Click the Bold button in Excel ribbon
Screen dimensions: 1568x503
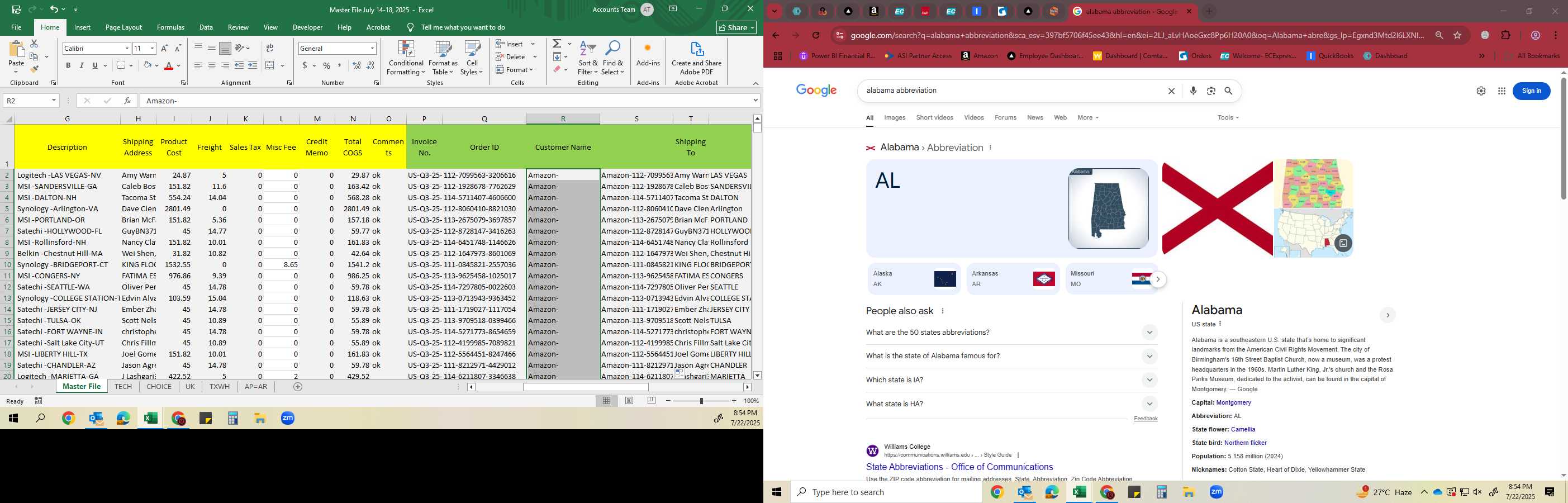tap(68, 65)
